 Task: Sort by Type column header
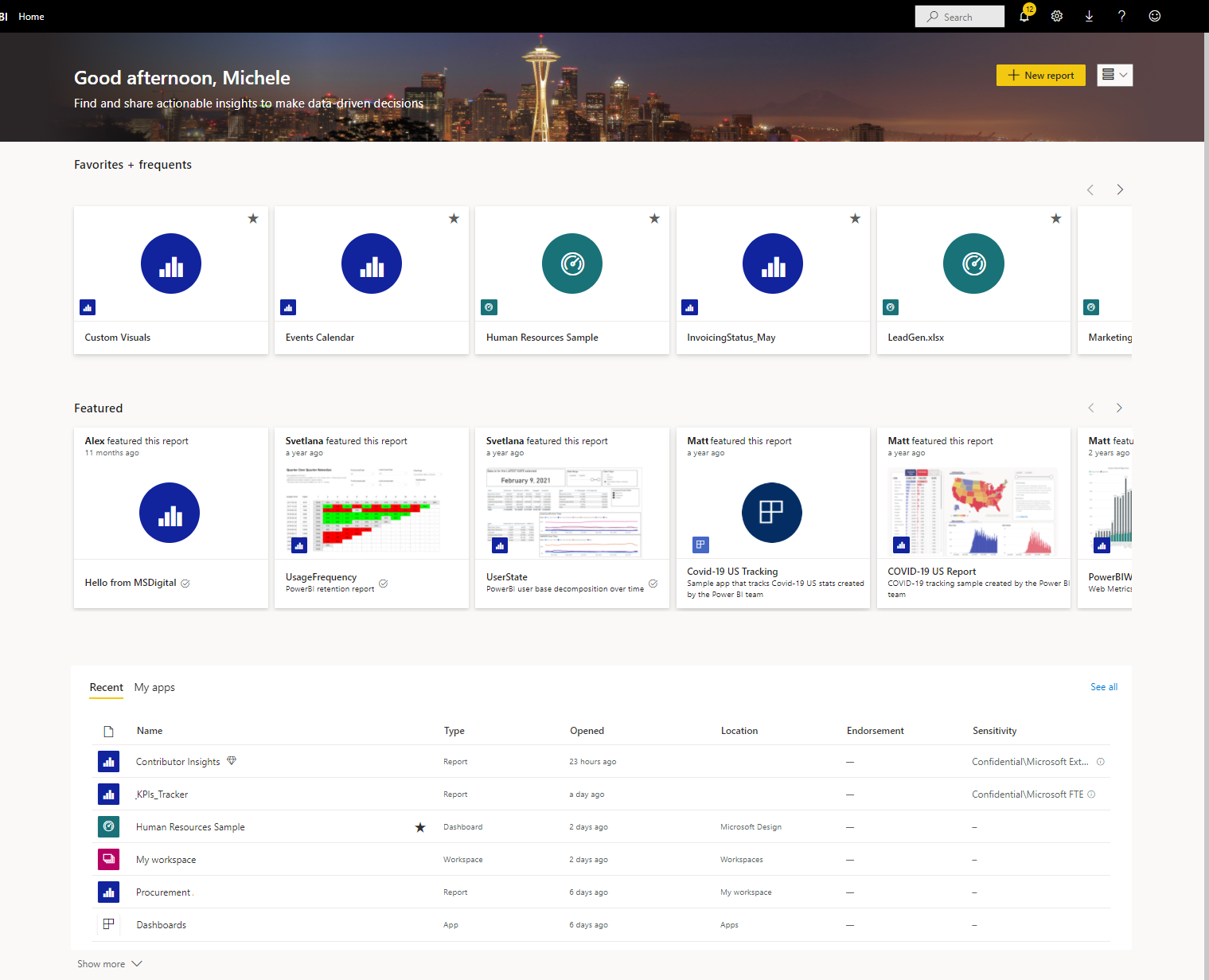(454, 731)
